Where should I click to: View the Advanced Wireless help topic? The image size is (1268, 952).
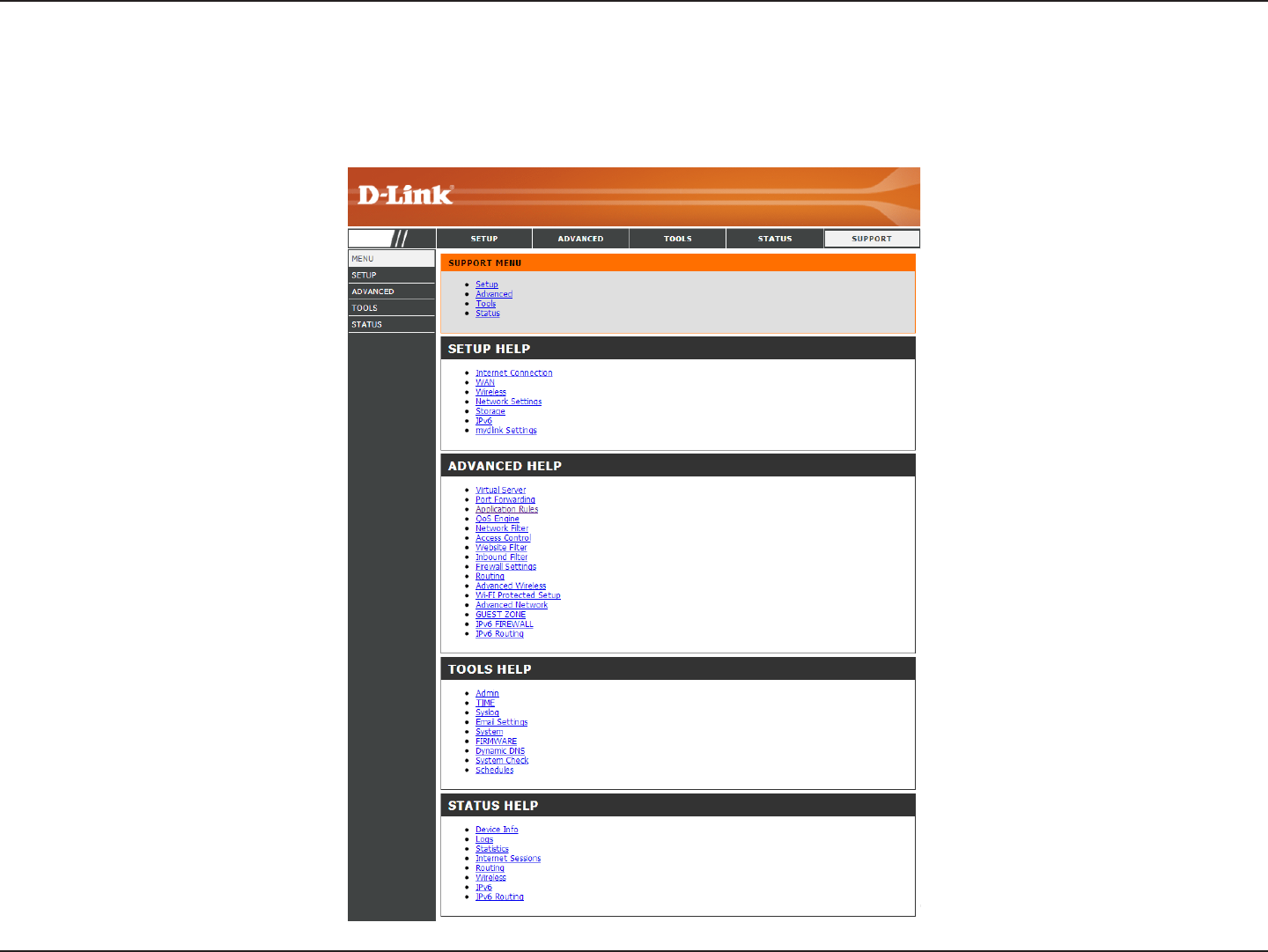(511, 587)
